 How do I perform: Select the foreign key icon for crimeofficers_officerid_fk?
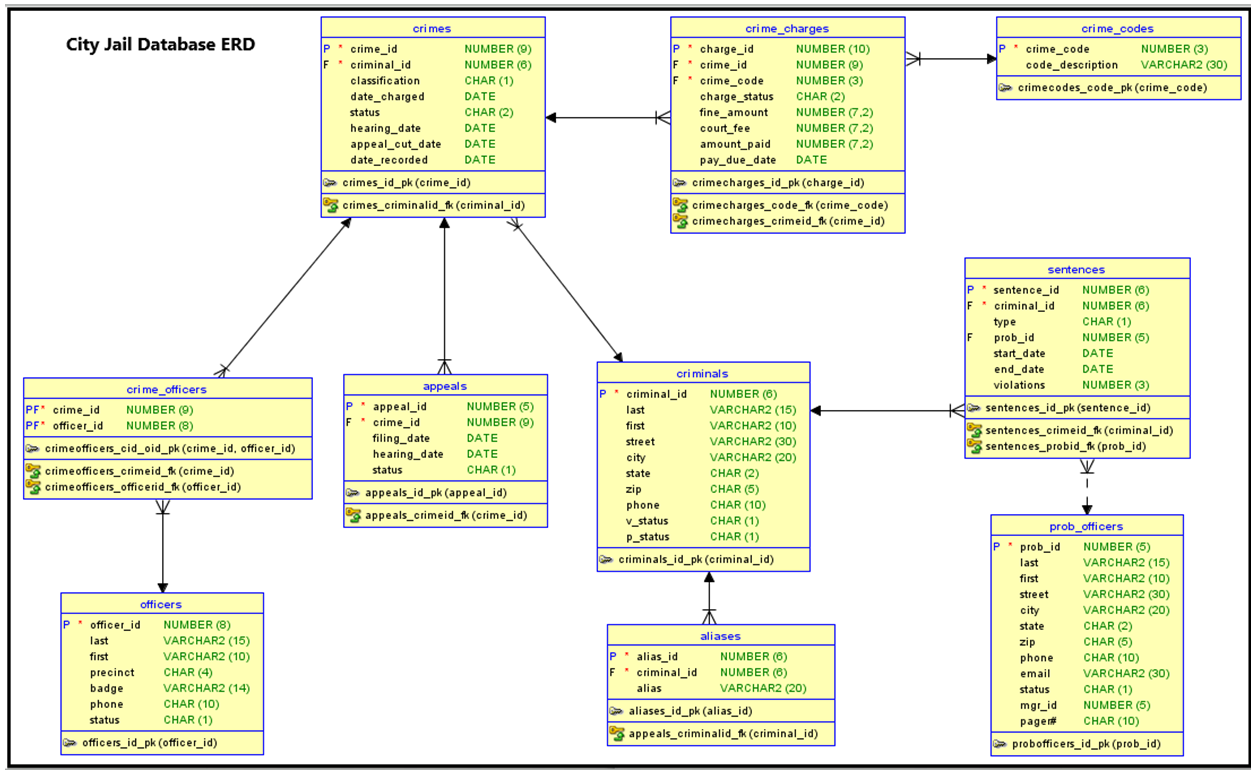click(32, 487)
